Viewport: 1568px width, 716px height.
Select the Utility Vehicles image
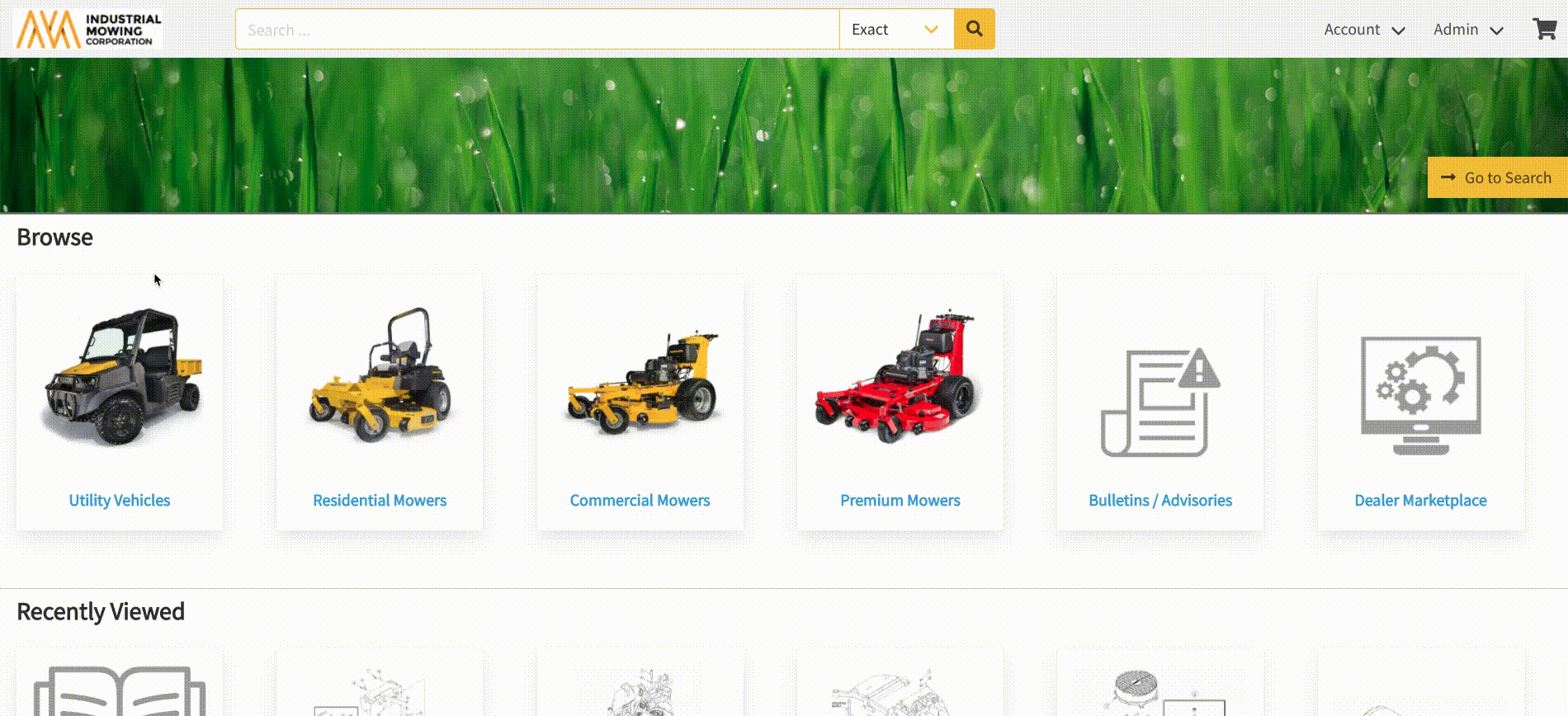click(x=120, y=377)
